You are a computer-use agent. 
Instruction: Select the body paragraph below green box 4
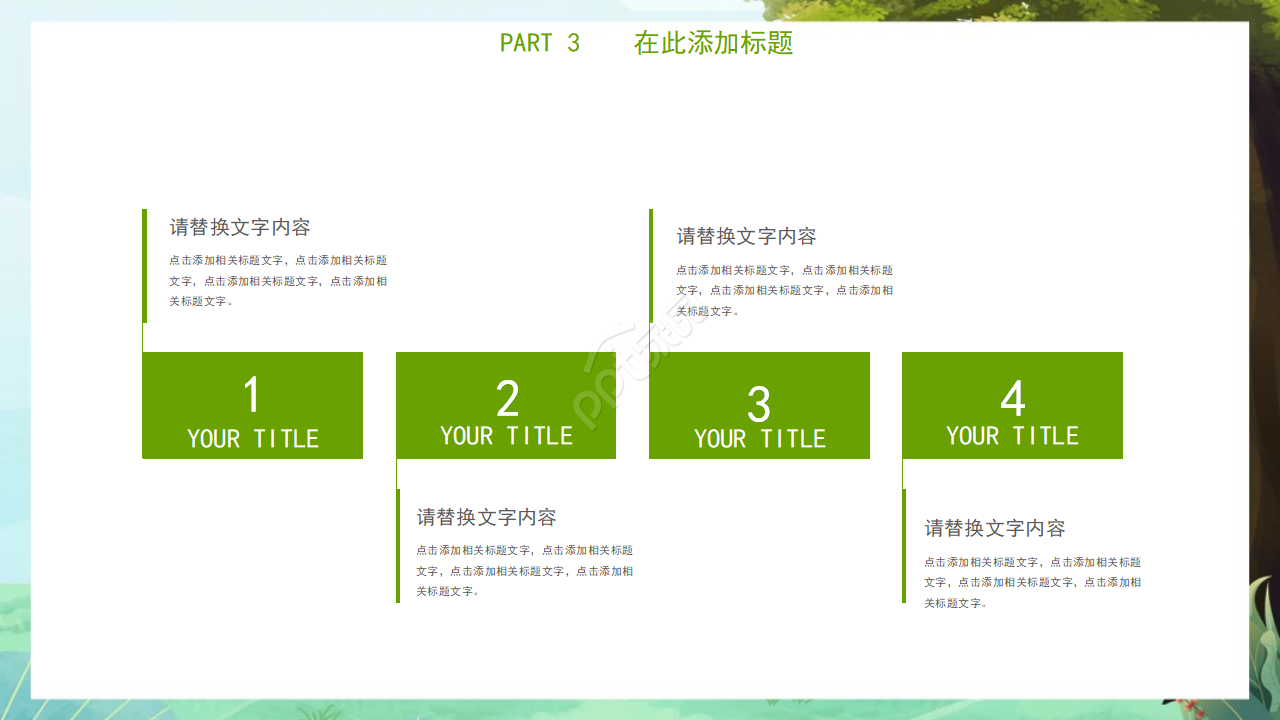pyautogui.click(x=1032, y=582)
